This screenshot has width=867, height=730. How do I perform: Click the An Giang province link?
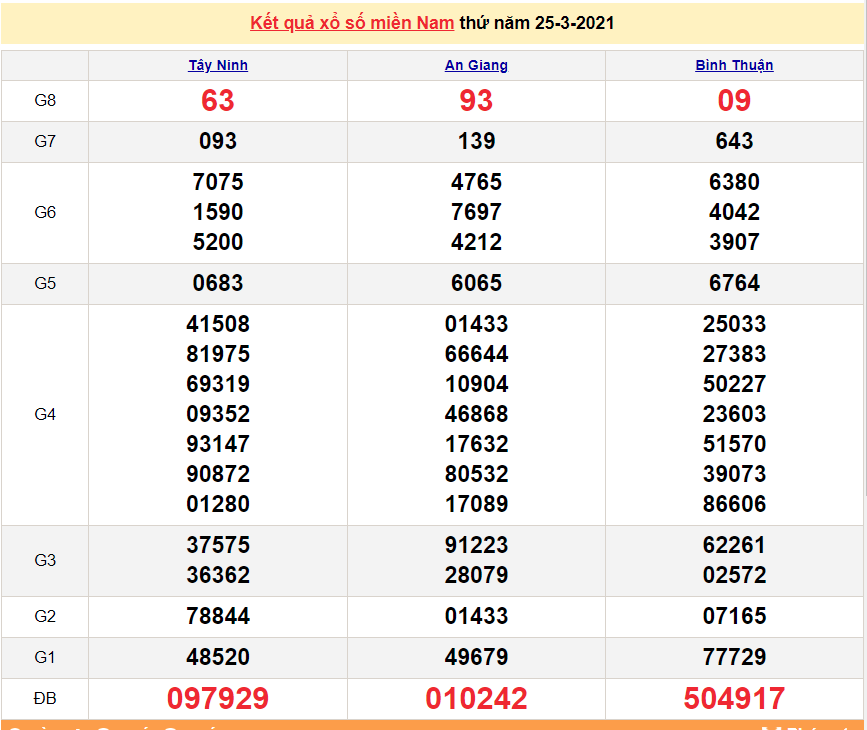click(476, 65)
